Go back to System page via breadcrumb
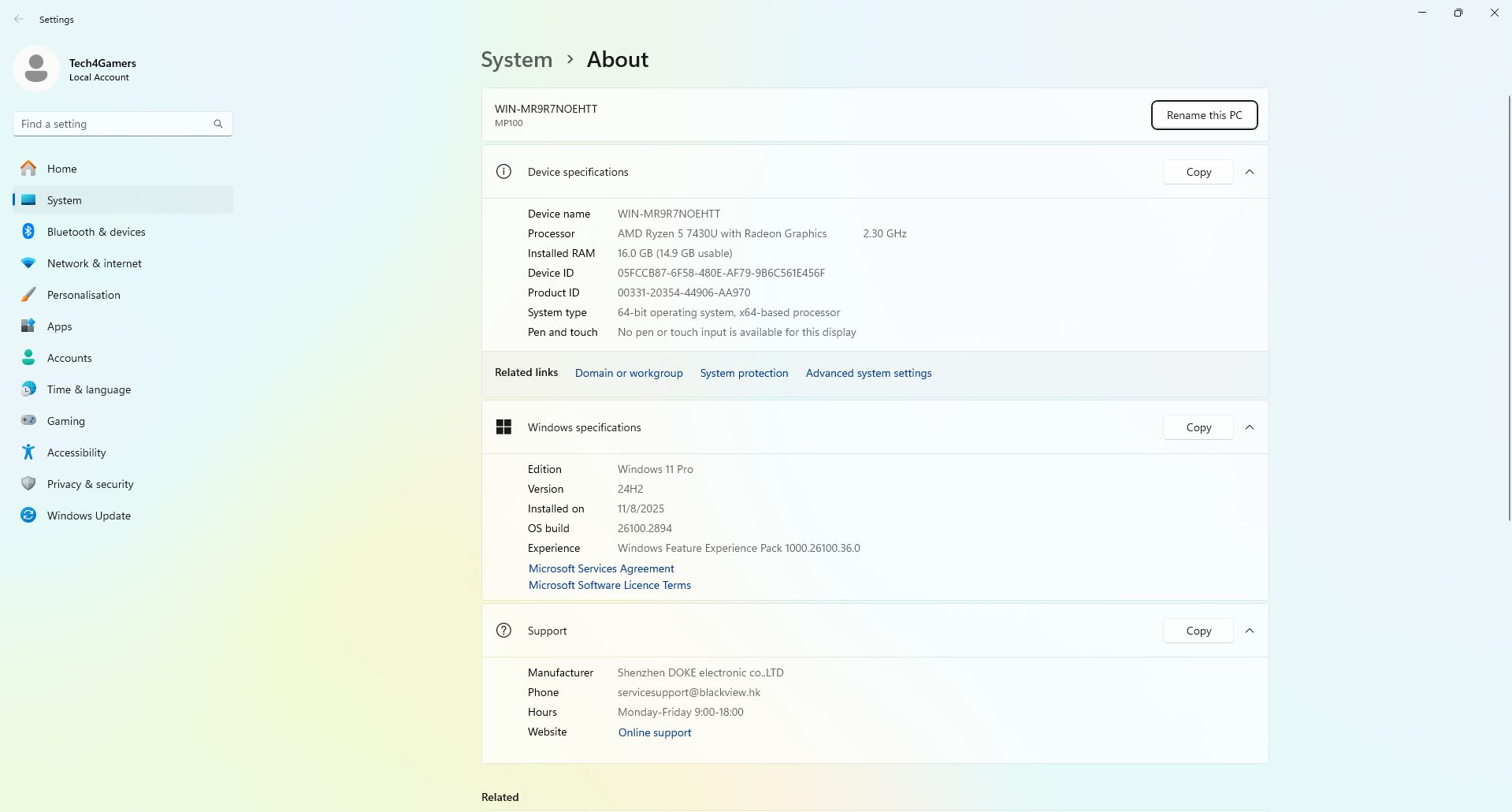1512x812 pixels. pyautogui.click(x=516, y=59)
